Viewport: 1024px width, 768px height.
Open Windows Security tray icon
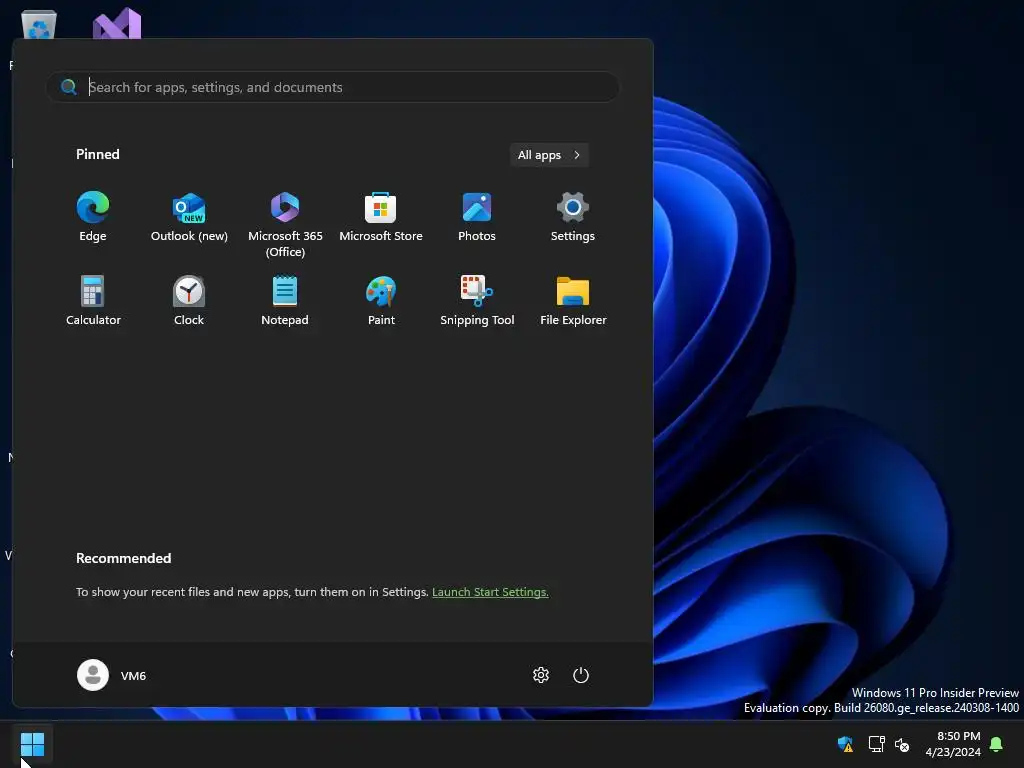(845, 744)
